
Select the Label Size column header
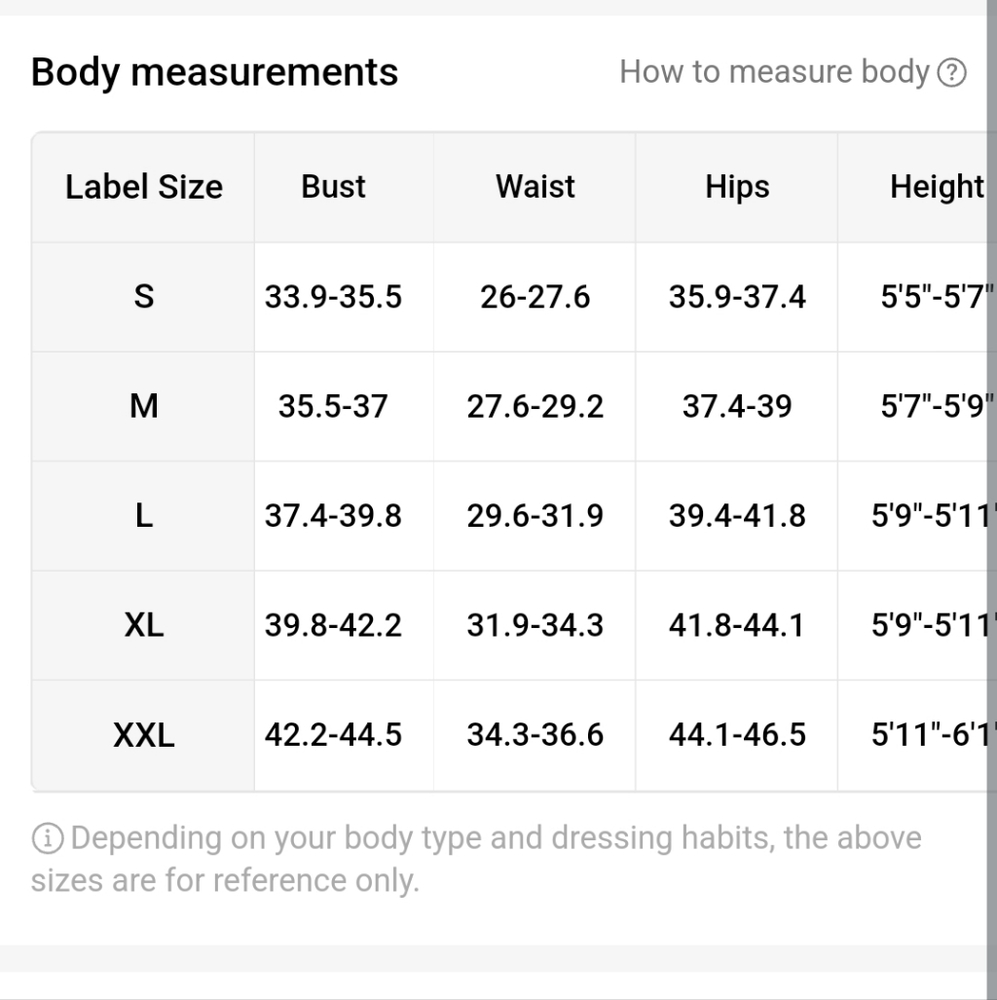pos(144,187)
